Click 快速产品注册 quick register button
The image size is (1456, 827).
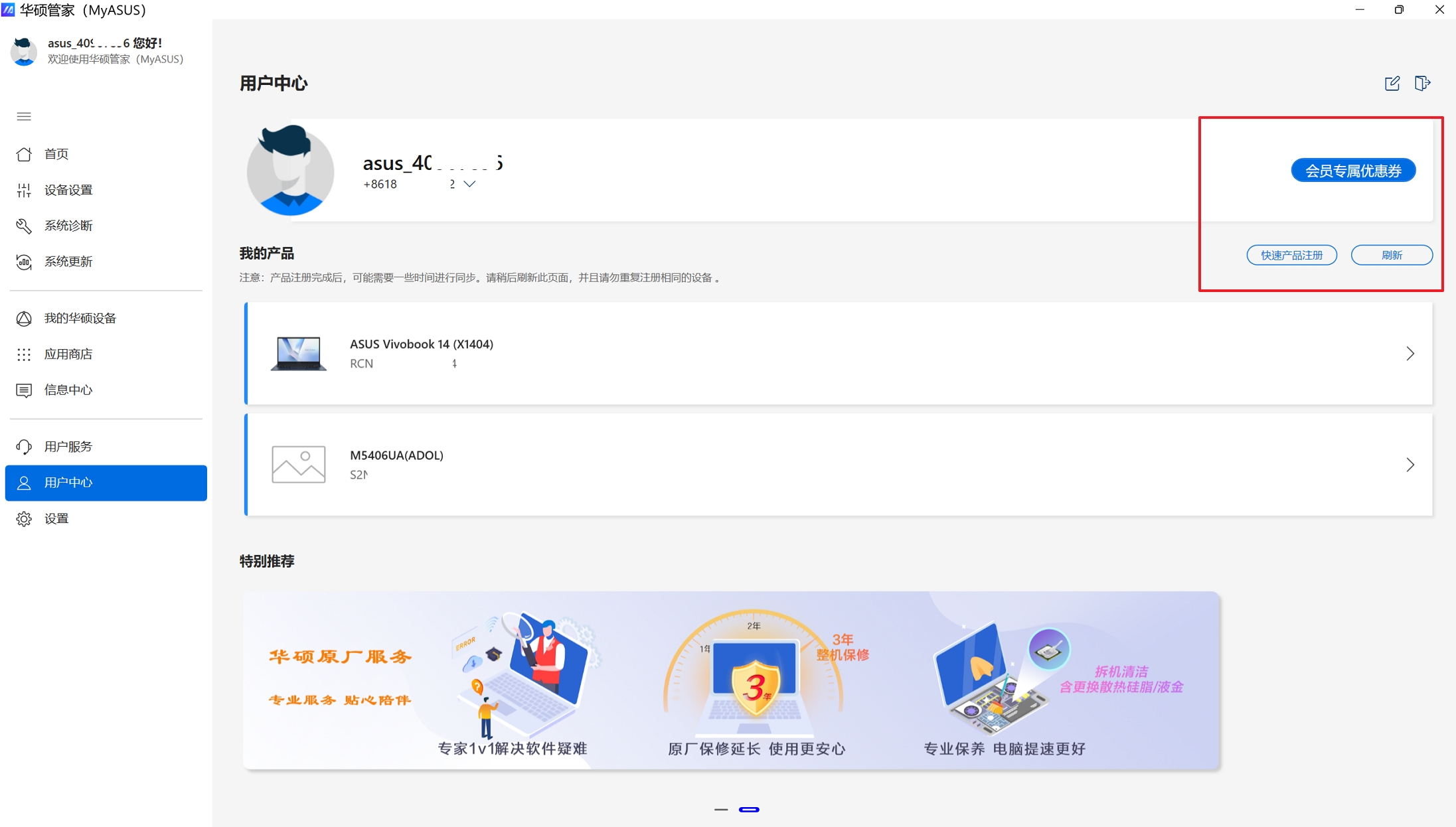(x=1291, y=255)
